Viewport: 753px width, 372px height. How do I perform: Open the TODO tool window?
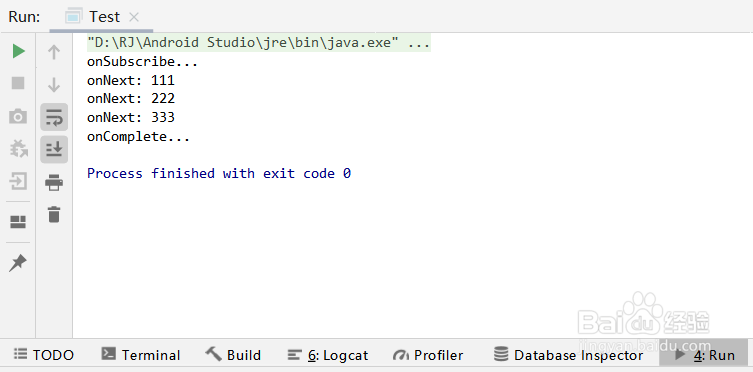[x=44, y=355]
